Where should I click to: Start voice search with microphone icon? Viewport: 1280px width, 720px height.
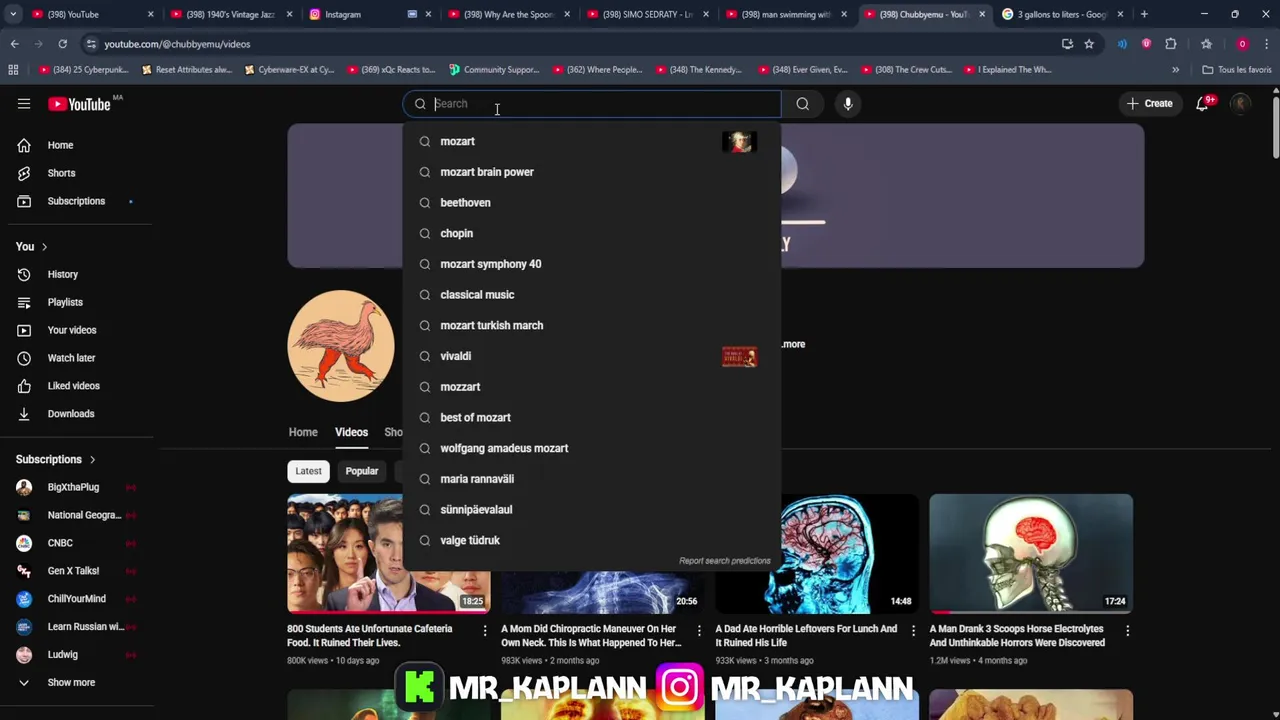pos(848,104)
